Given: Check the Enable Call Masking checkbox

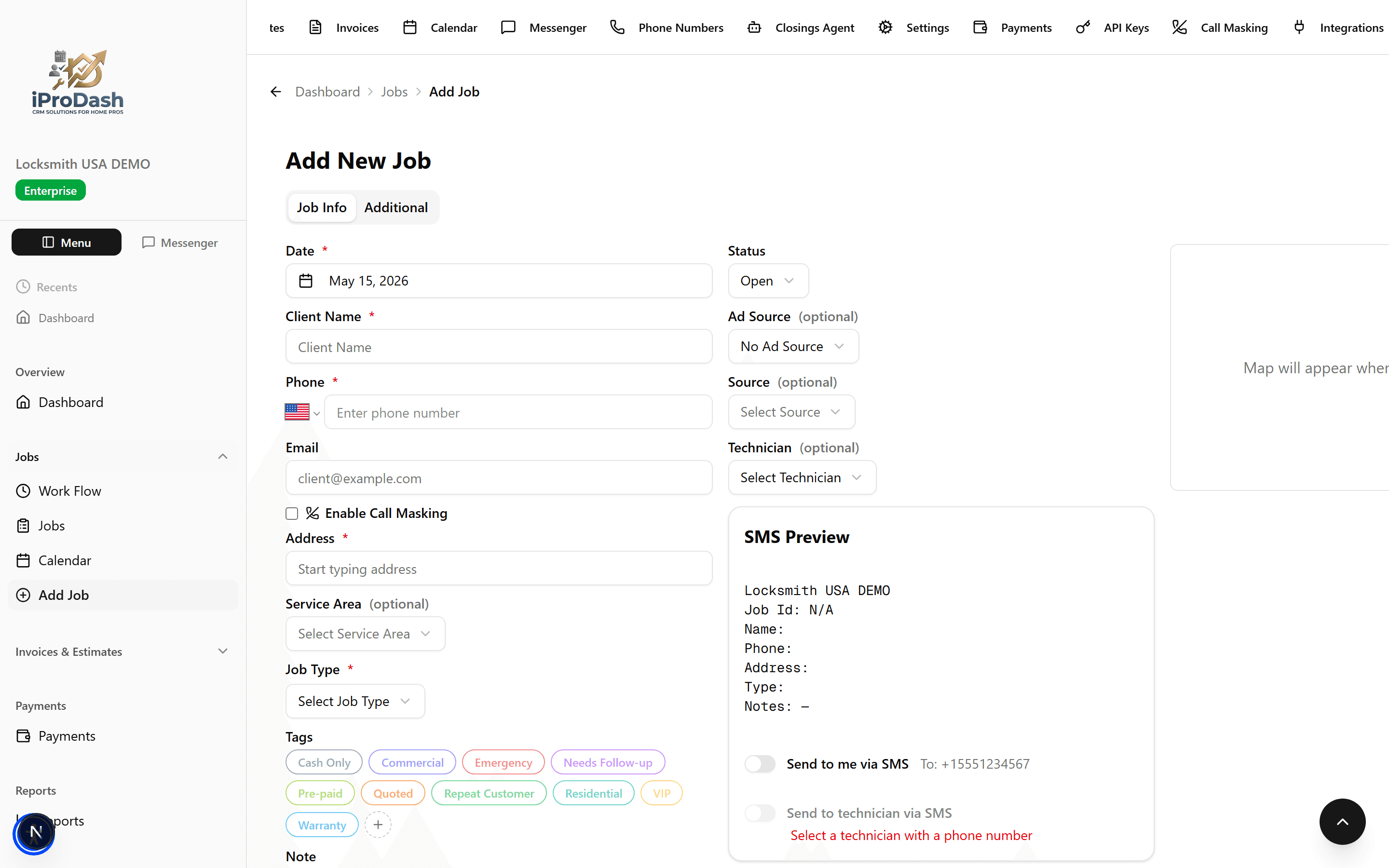Looking at the screenshot, I should (x=292, y=513).
